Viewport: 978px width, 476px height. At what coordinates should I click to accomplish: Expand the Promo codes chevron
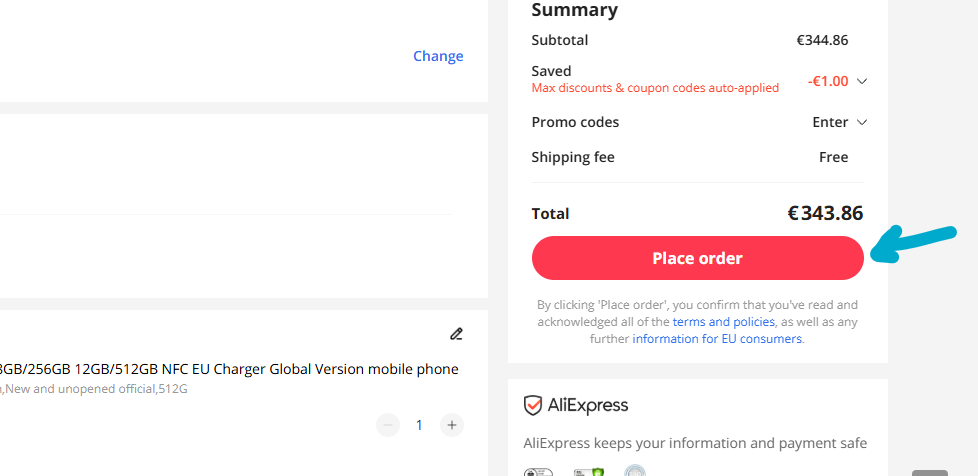pos(862,122)
